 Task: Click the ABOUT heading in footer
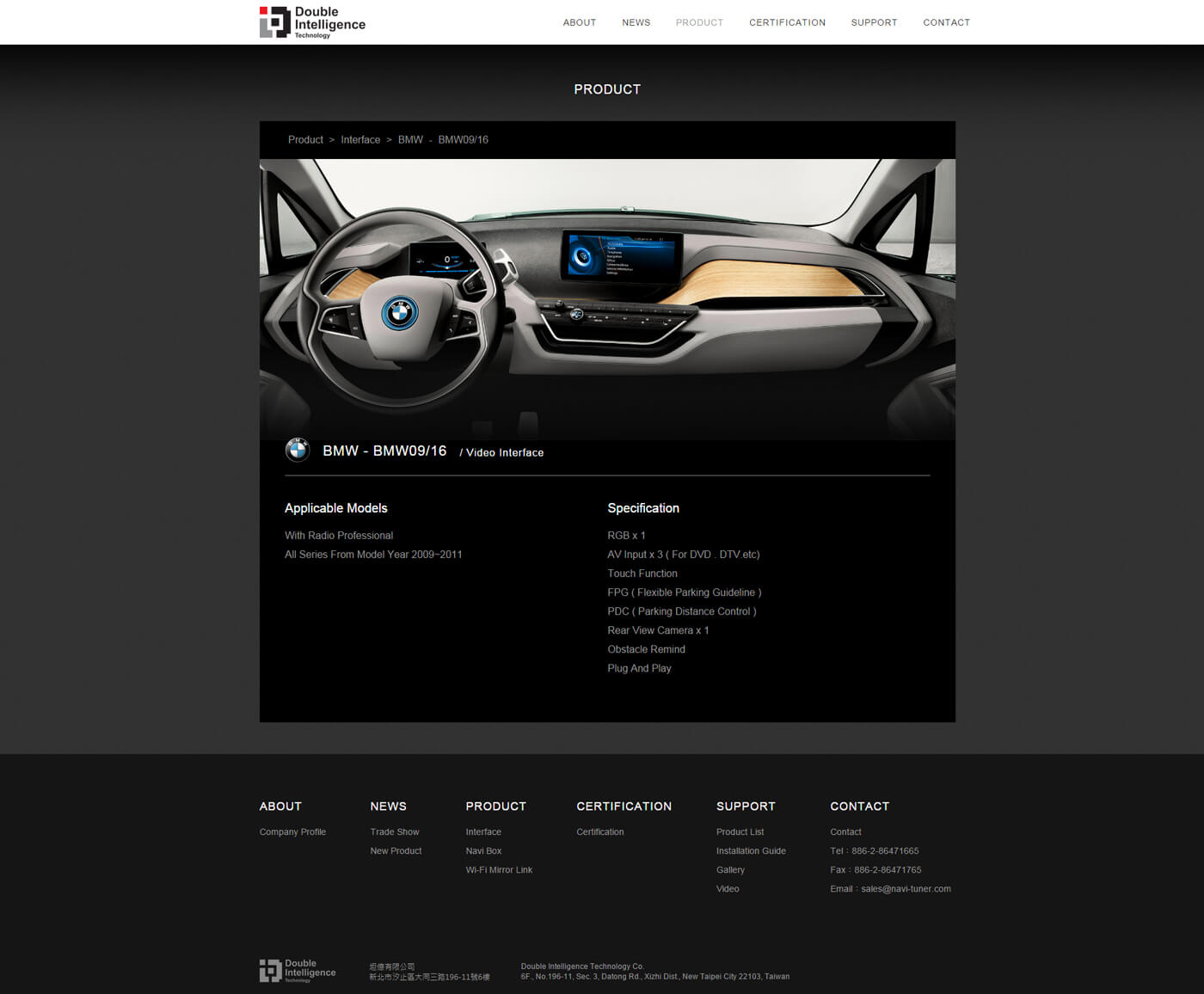(x=280, y=807)
